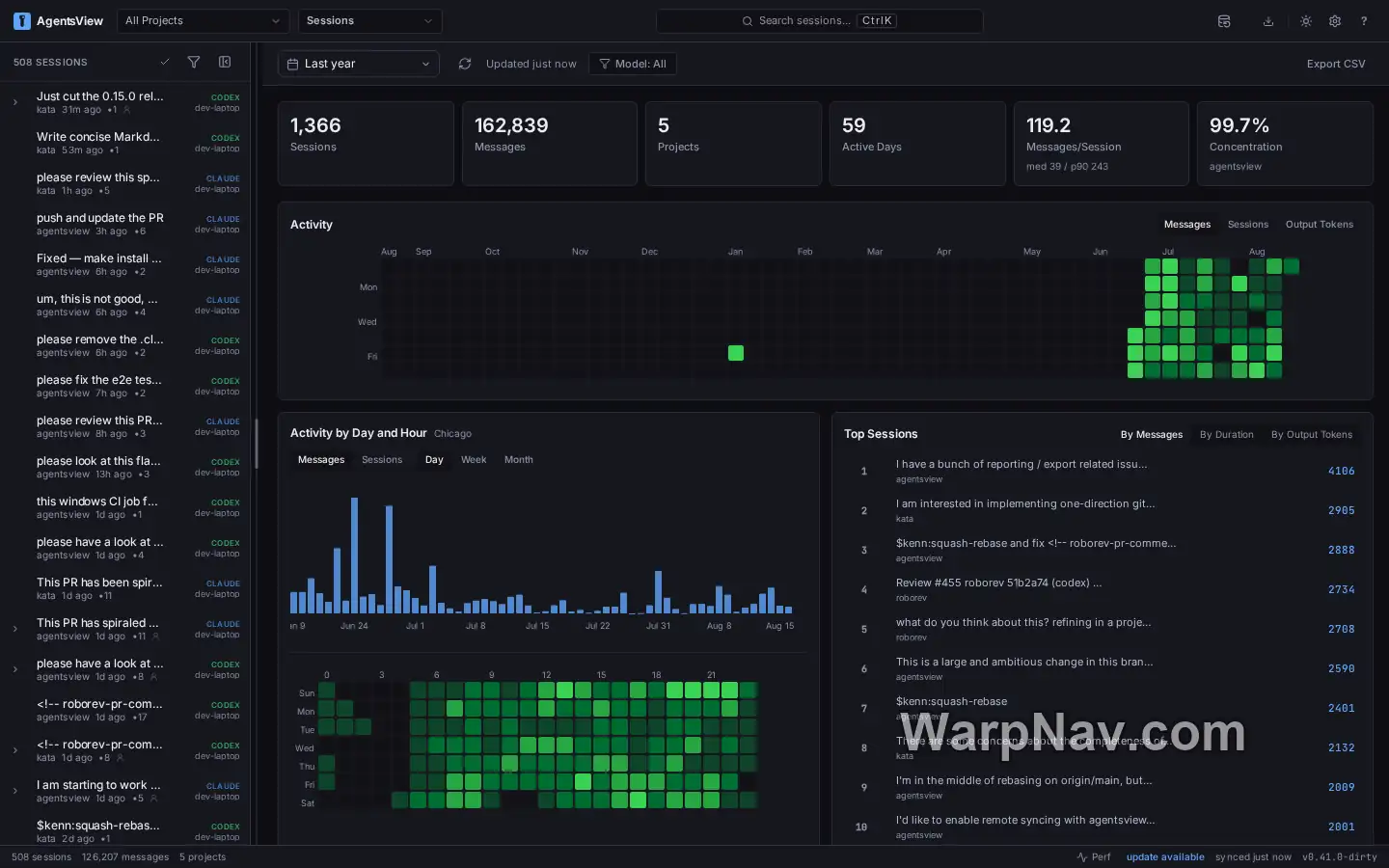The height and width of the screenshot is (868, 1389).
Task: Click the 99.7% Concentration stat card
Action: [x=1285, y=144]
